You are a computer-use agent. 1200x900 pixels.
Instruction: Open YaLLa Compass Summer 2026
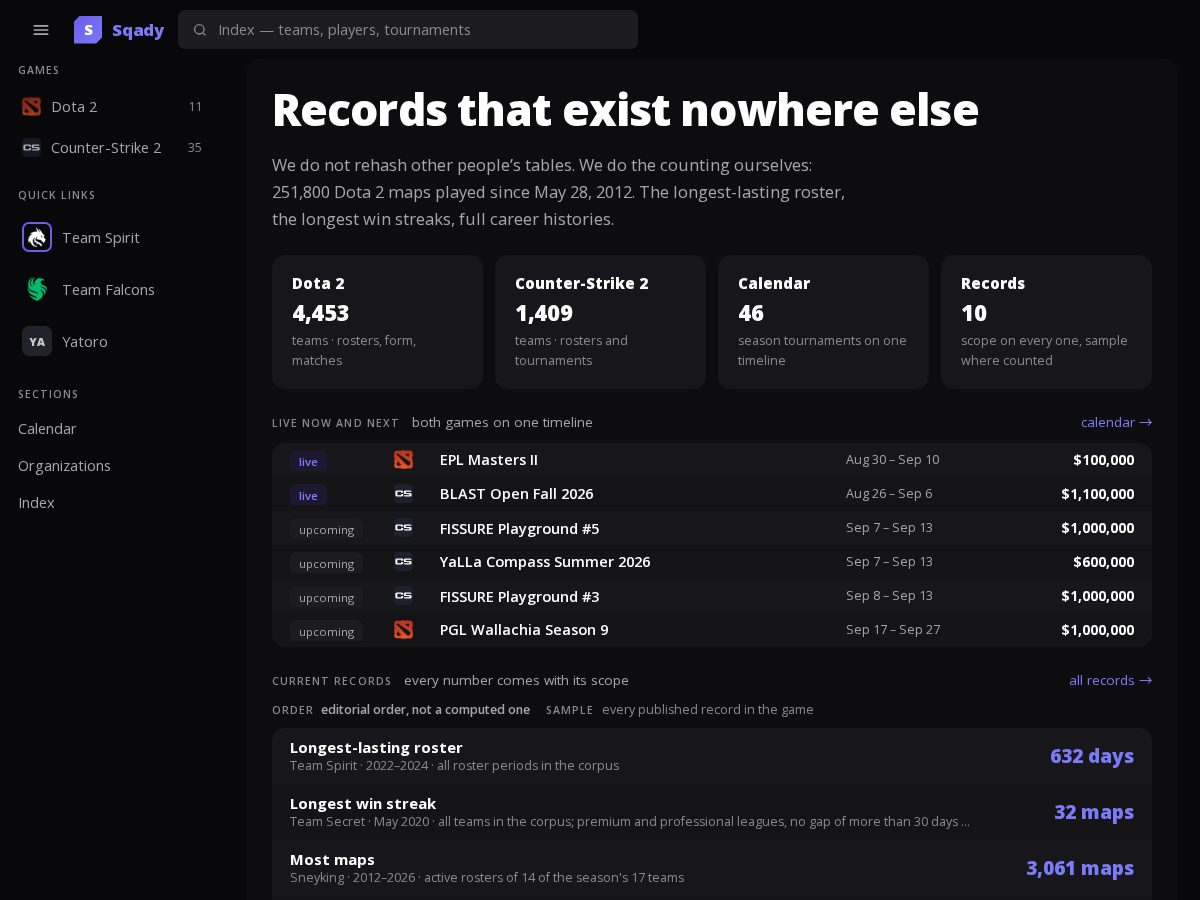tap(712, 562)
